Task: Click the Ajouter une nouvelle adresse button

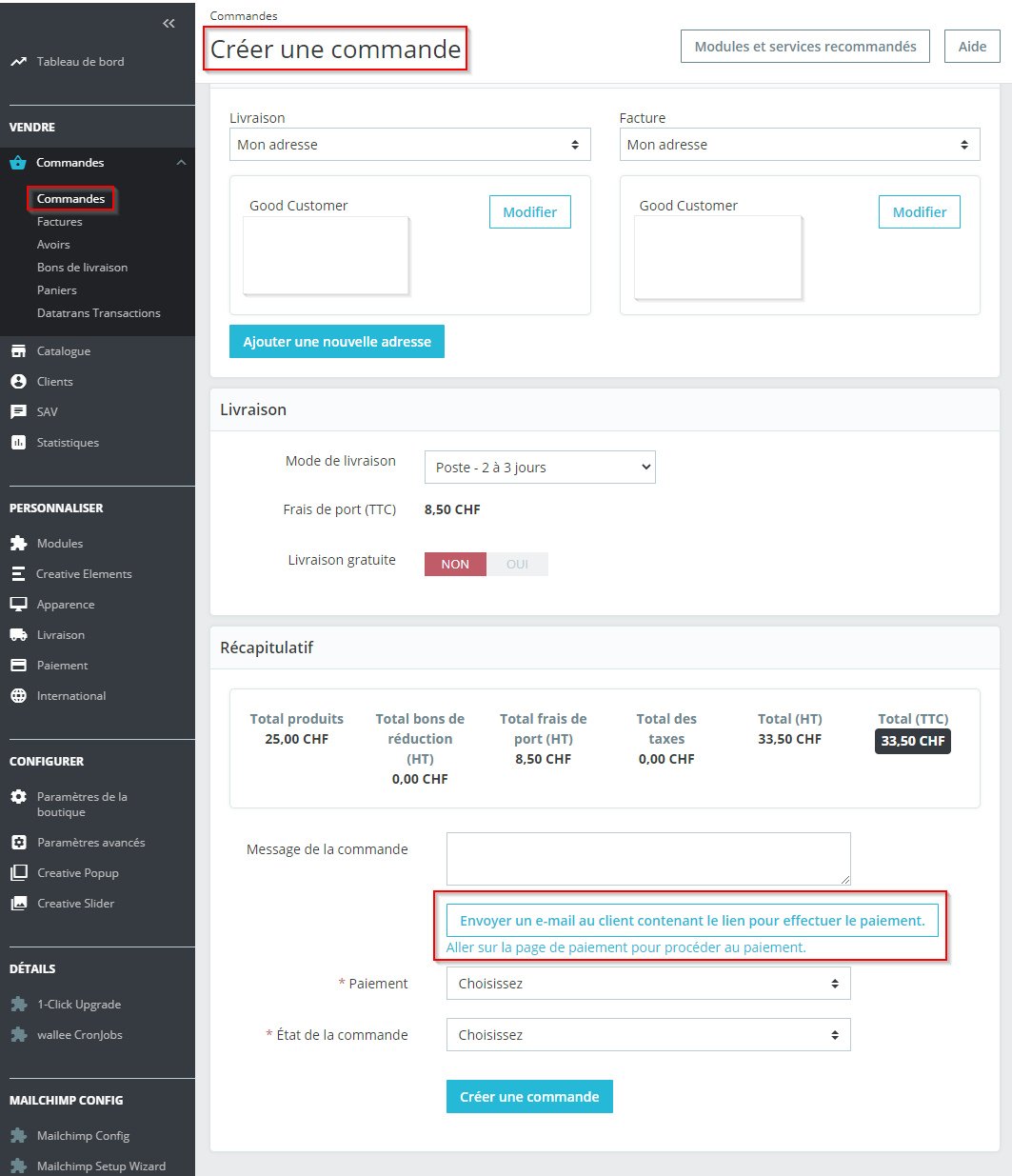Action: (337, 342)
